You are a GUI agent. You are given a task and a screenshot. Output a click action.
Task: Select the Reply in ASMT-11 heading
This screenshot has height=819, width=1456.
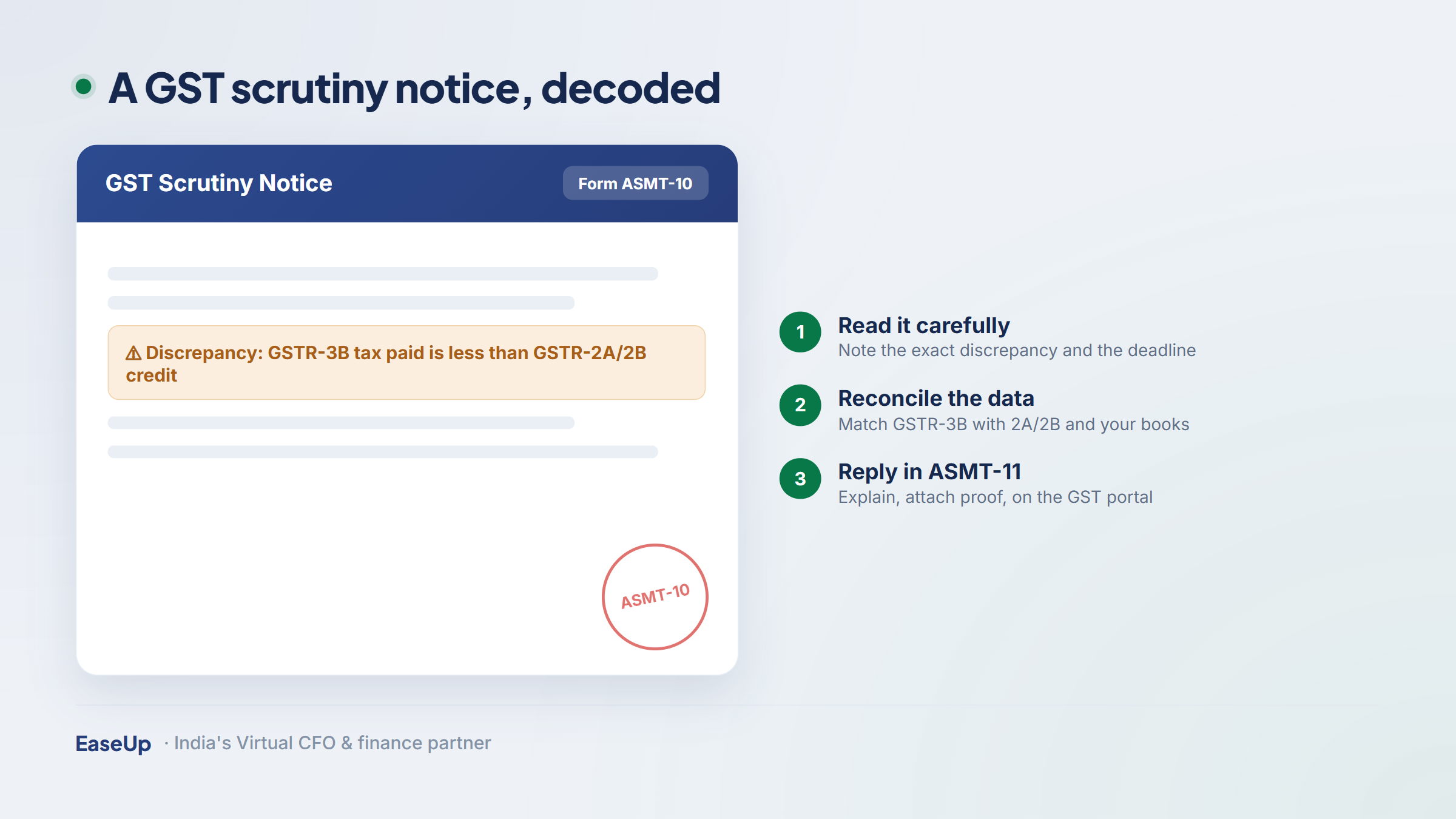(929, 471)
